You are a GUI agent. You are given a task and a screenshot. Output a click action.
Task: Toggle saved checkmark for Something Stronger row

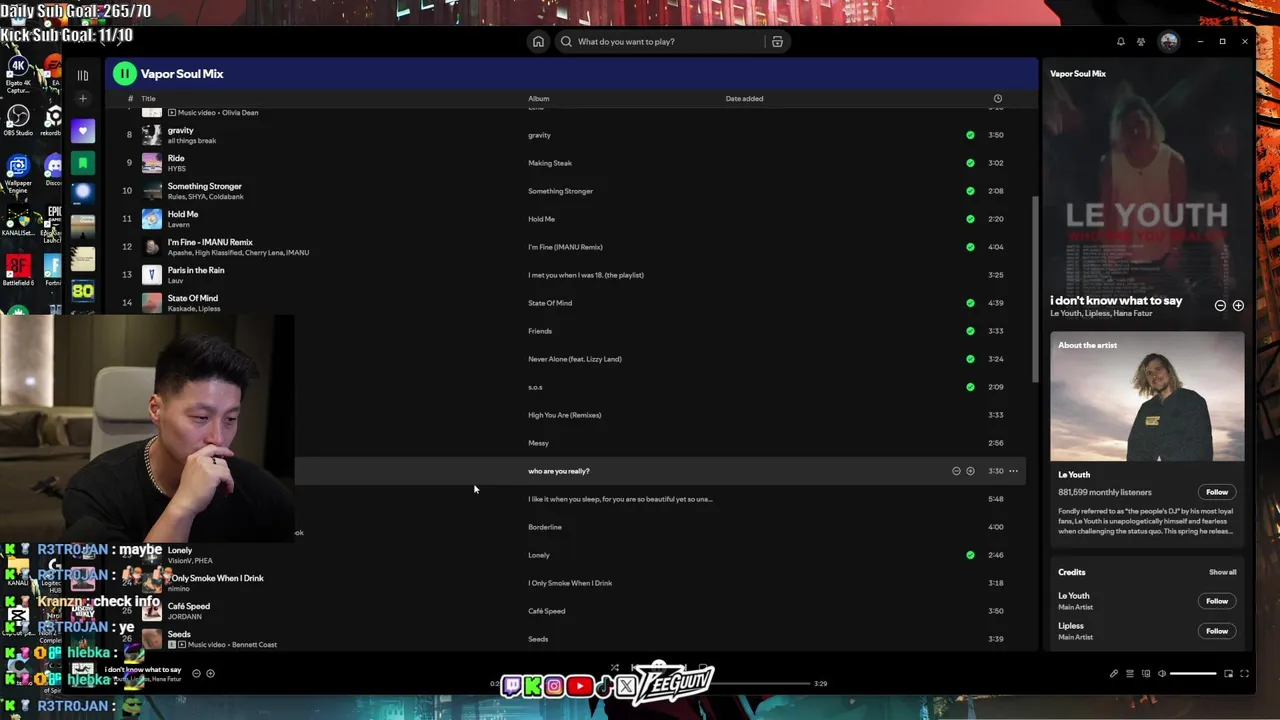point(970,191)
